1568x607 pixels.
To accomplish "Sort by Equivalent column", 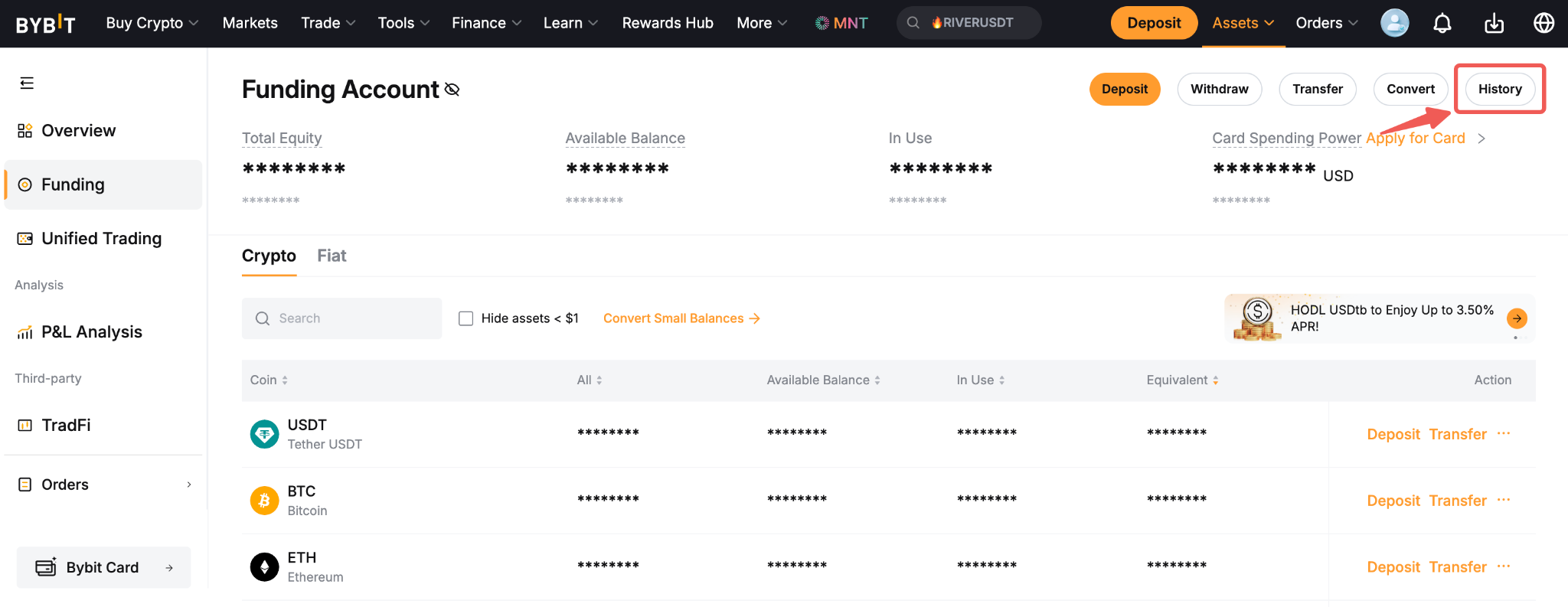I will click(1182, 380).
